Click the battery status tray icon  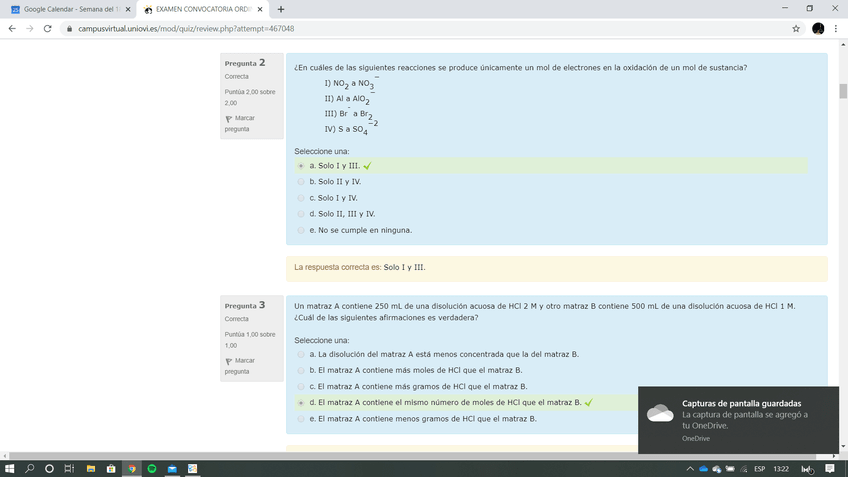point(730,469)
